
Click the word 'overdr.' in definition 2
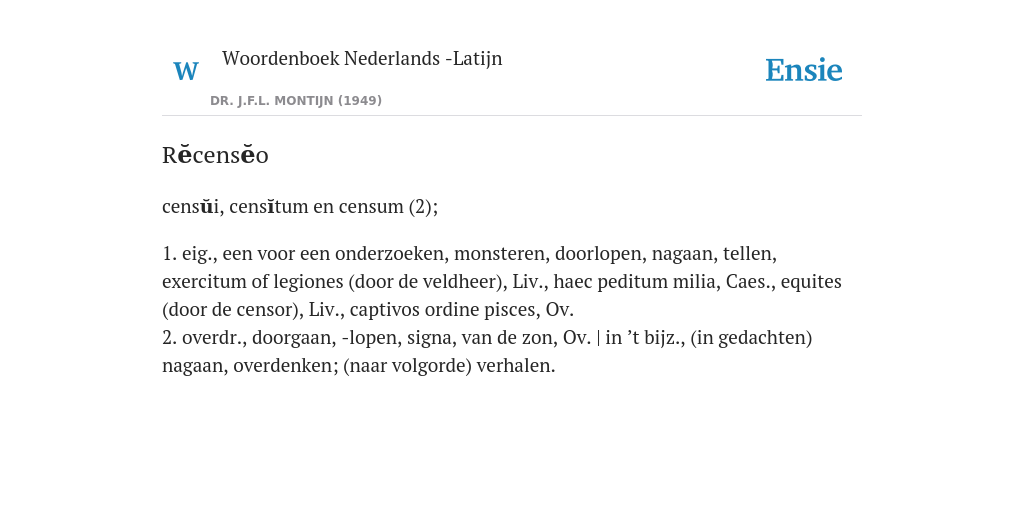point(214,338)
